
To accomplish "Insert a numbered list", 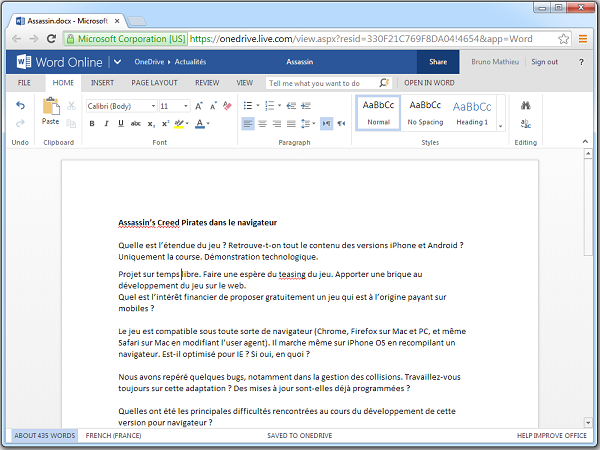I will (x=270, y=106).
